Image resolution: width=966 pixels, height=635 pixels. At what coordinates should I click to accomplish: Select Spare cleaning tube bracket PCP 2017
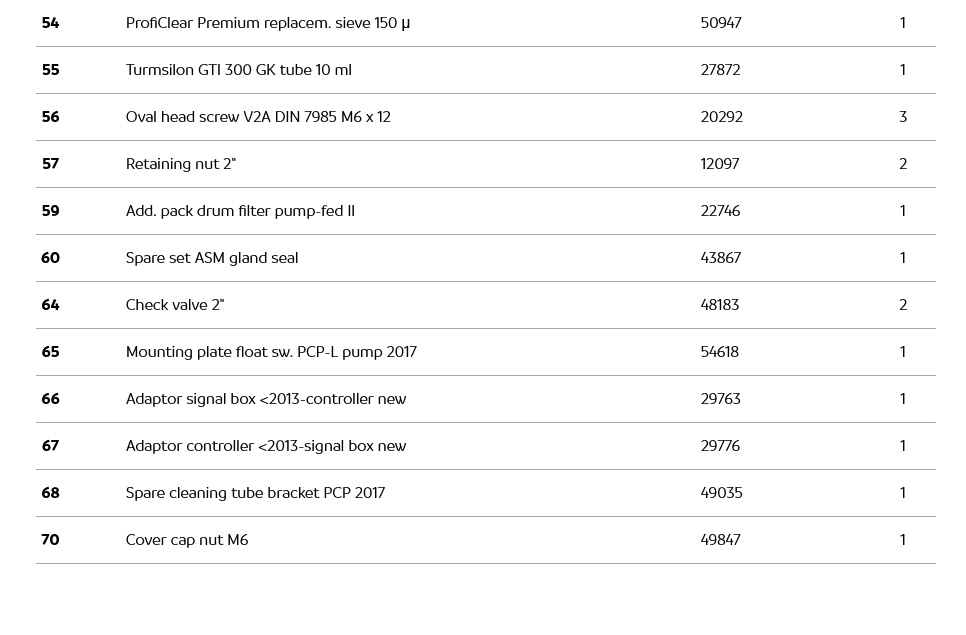(255, 493)
